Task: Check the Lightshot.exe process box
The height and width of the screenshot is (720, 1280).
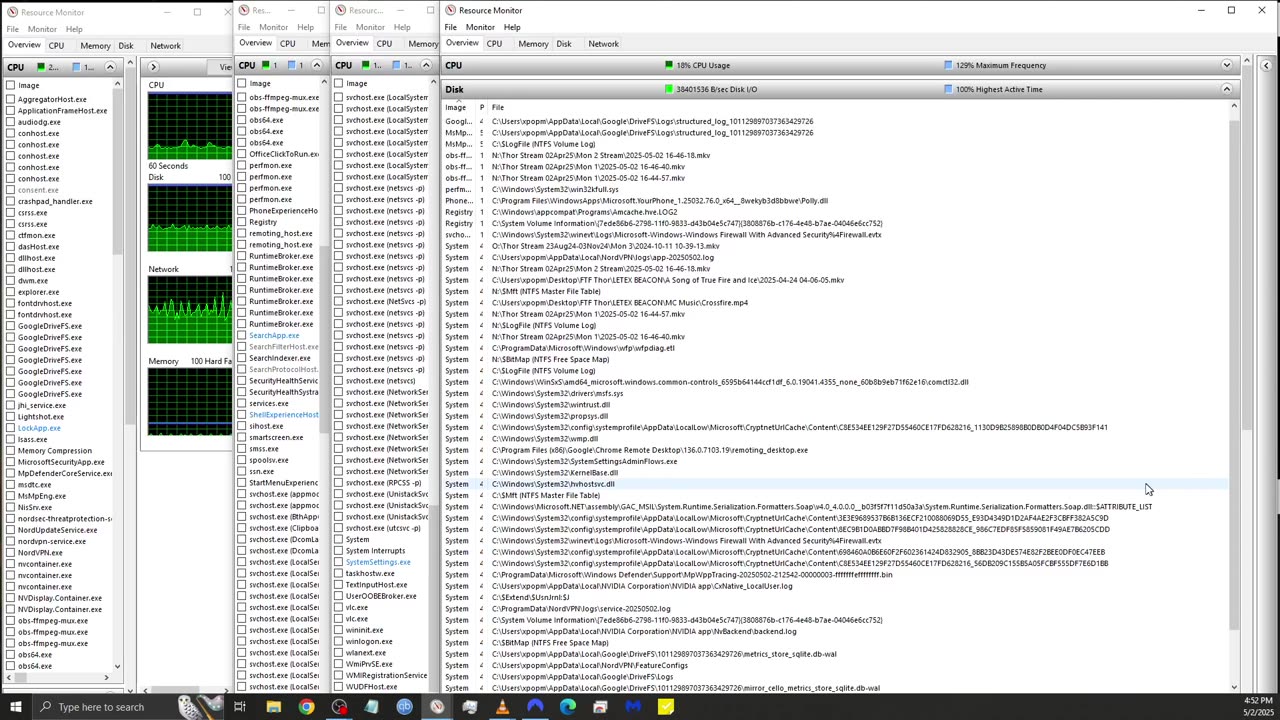Action: pyautogui.click(x=9, y=417)
